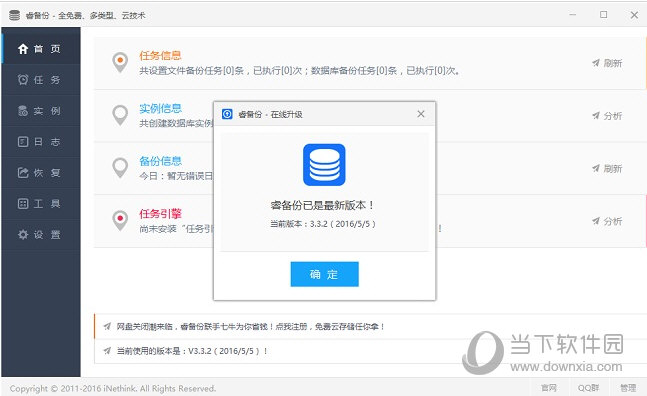Click the 当前版本：3.3.2 text in dialog
This screenshot has width=647, height=396.
[323, 224]
